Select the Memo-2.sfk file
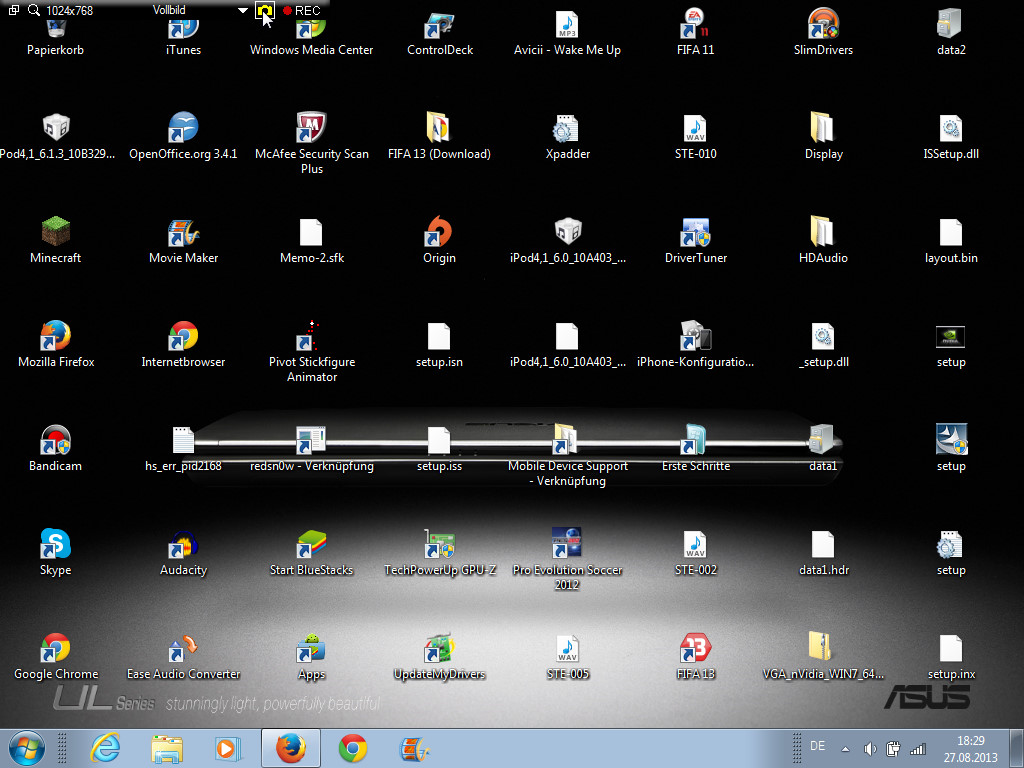The height and width of the screenshot is (768, 1024). pyautogui.click(x=312, y=240)
